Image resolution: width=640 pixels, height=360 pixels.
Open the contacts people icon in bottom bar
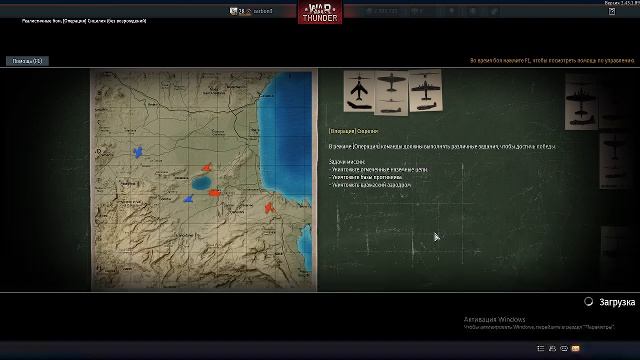point(552,348)
